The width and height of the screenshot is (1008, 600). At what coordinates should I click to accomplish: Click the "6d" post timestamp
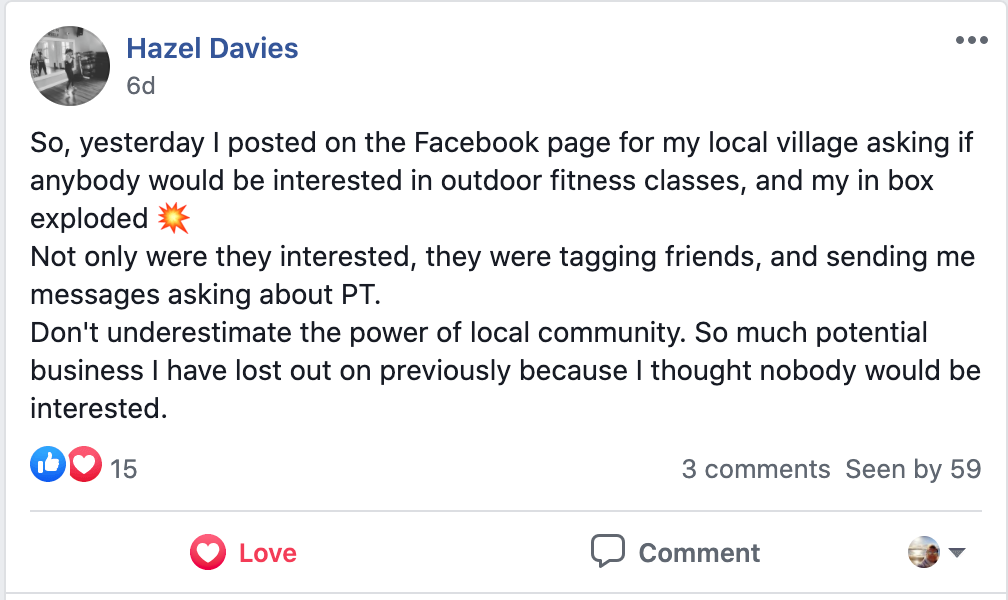141,86
